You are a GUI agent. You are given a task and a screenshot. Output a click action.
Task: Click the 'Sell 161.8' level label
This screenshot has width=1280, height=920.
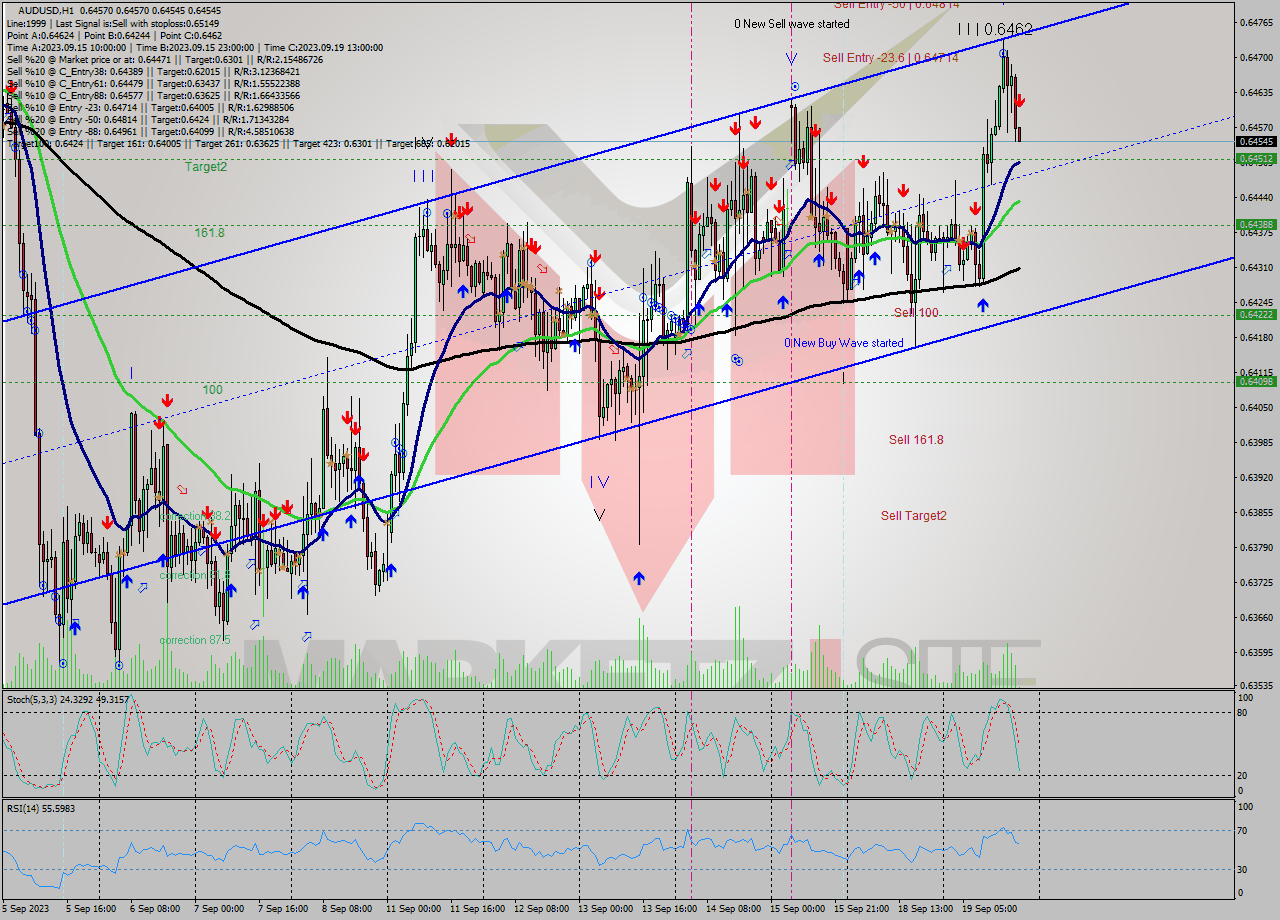tap(916, 439)
